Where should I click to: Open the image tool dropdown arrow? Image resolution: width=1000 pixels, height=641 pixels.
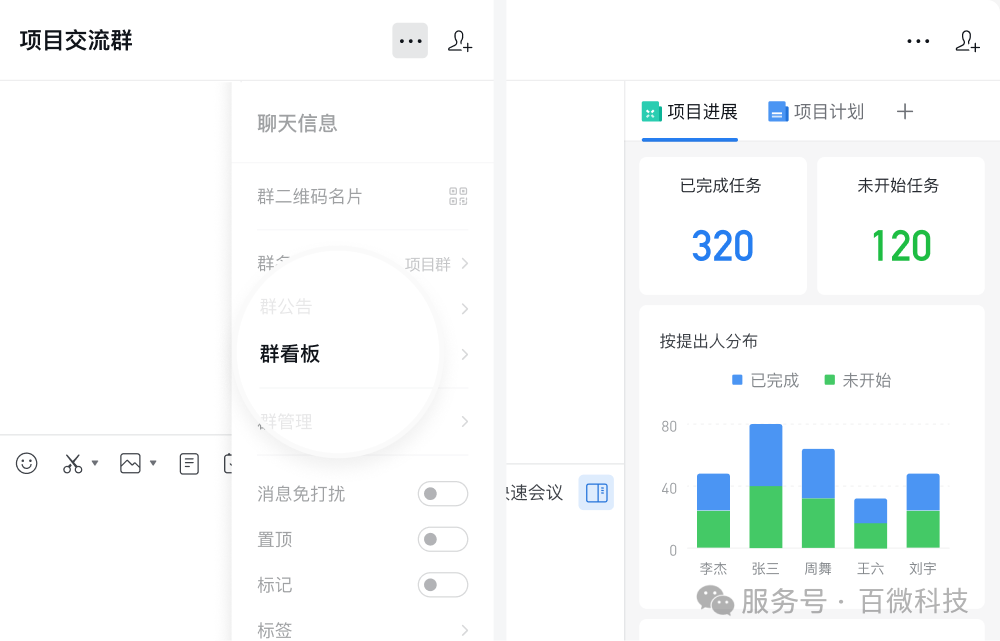[153, 463]
